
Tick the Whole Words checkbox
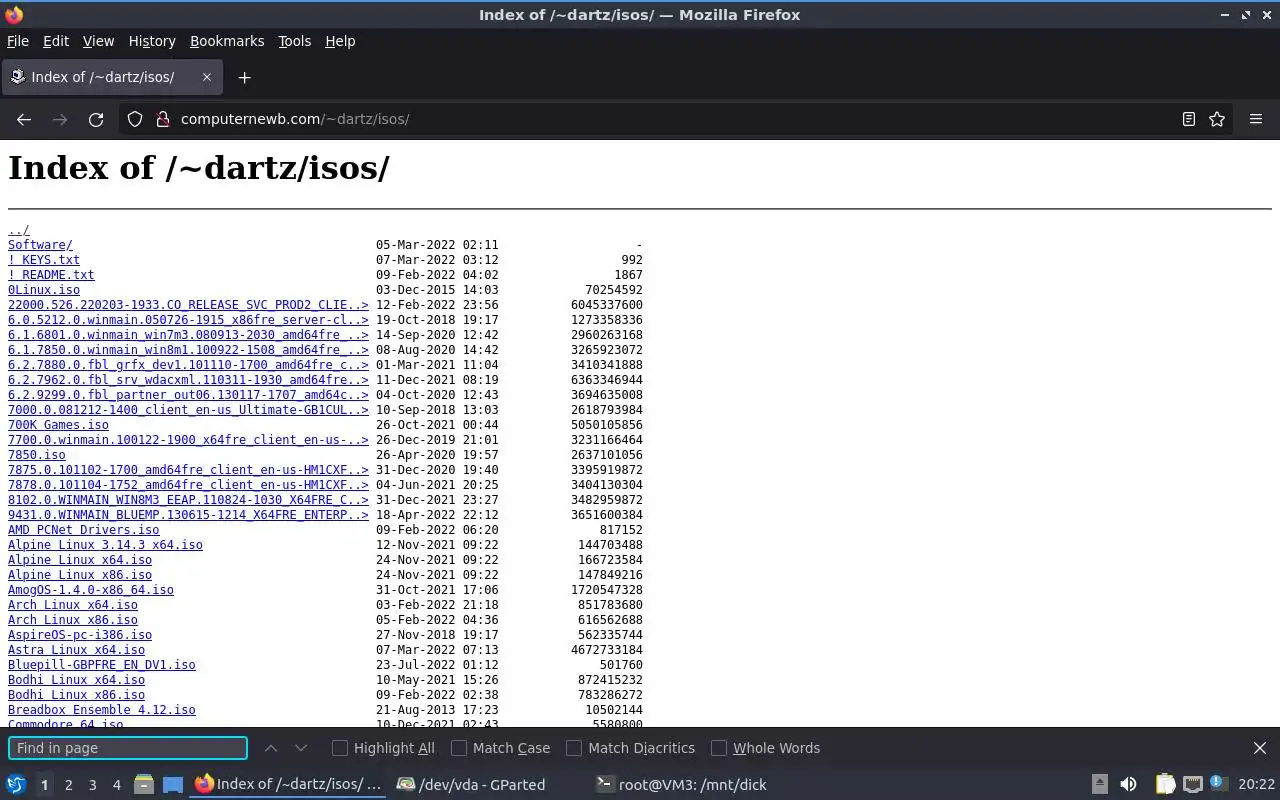[x=719, y=748]
